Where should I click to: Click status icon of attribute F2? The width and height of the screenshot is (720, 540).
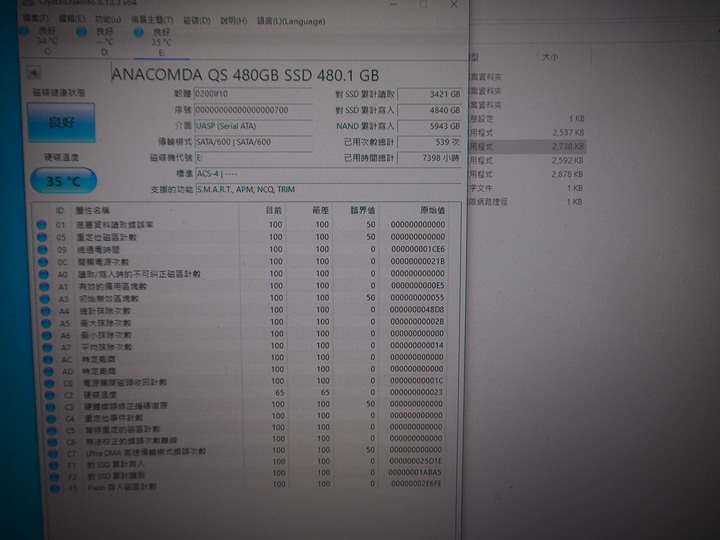(x=54, y=477)
